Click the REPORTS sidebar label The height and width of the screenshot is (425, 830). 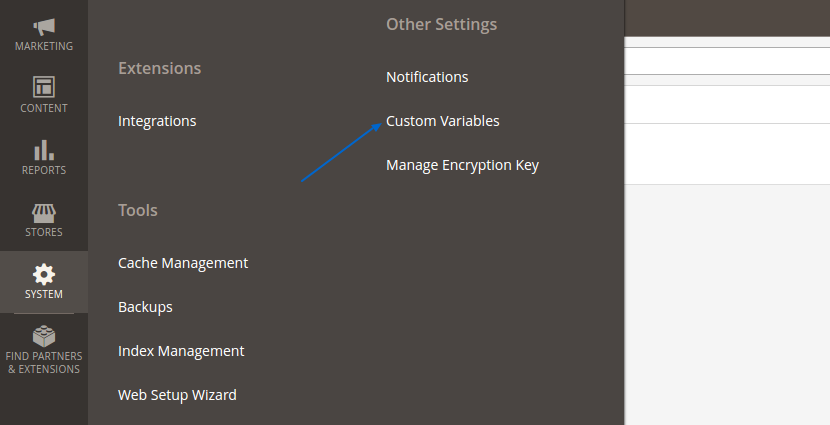coord(44,170)
